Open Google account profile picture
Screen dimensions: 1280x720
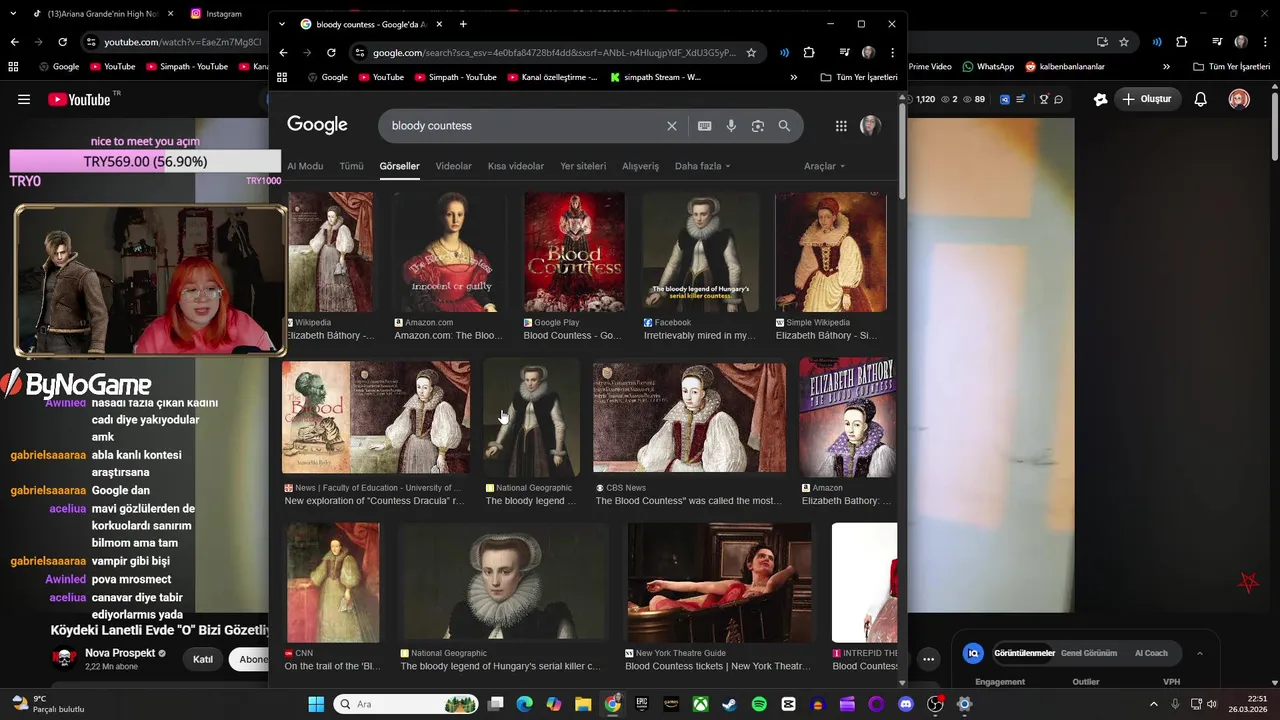click(870, 126)
